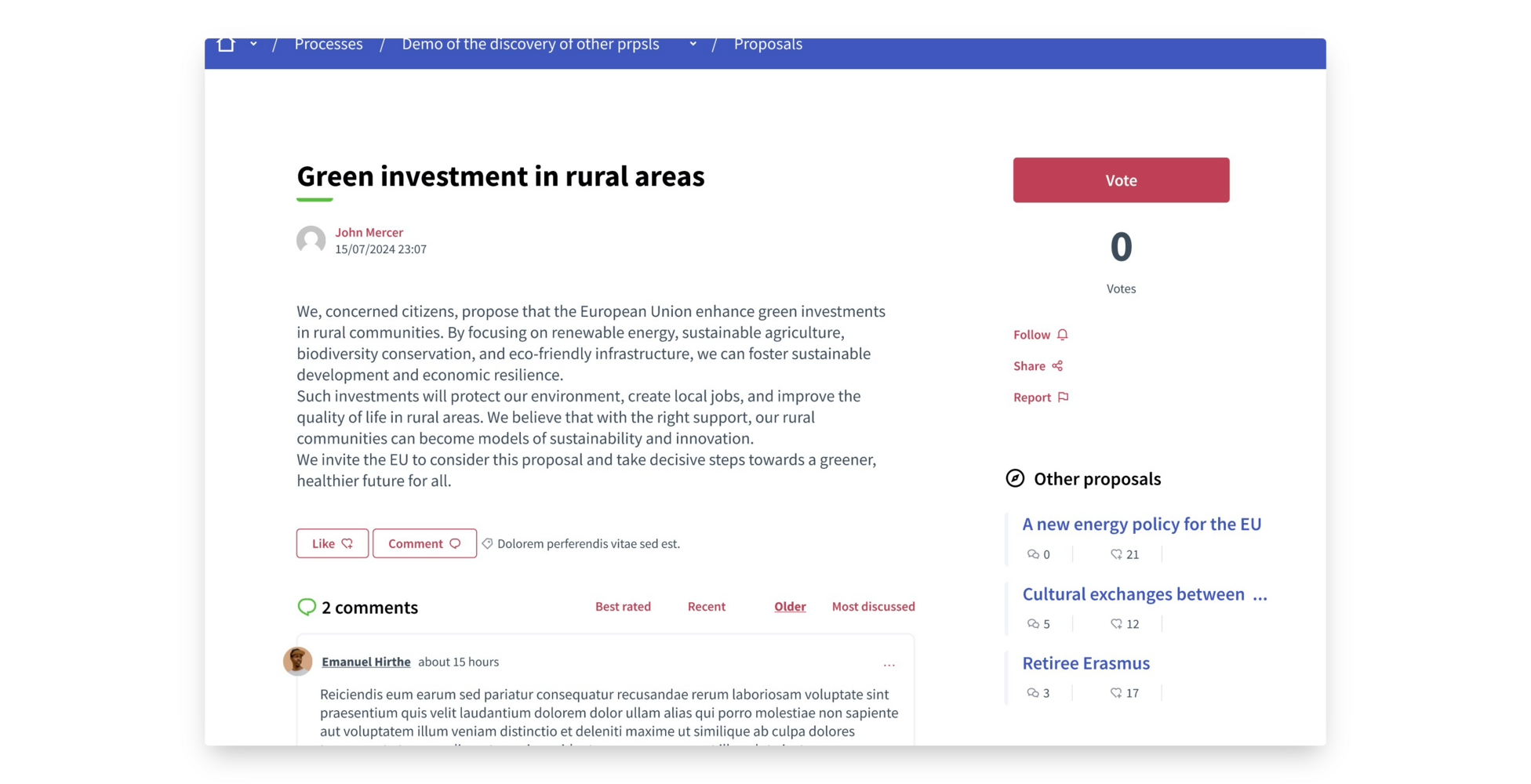
Task: Sort comments by Recent
Action: [x=706, y=606]
